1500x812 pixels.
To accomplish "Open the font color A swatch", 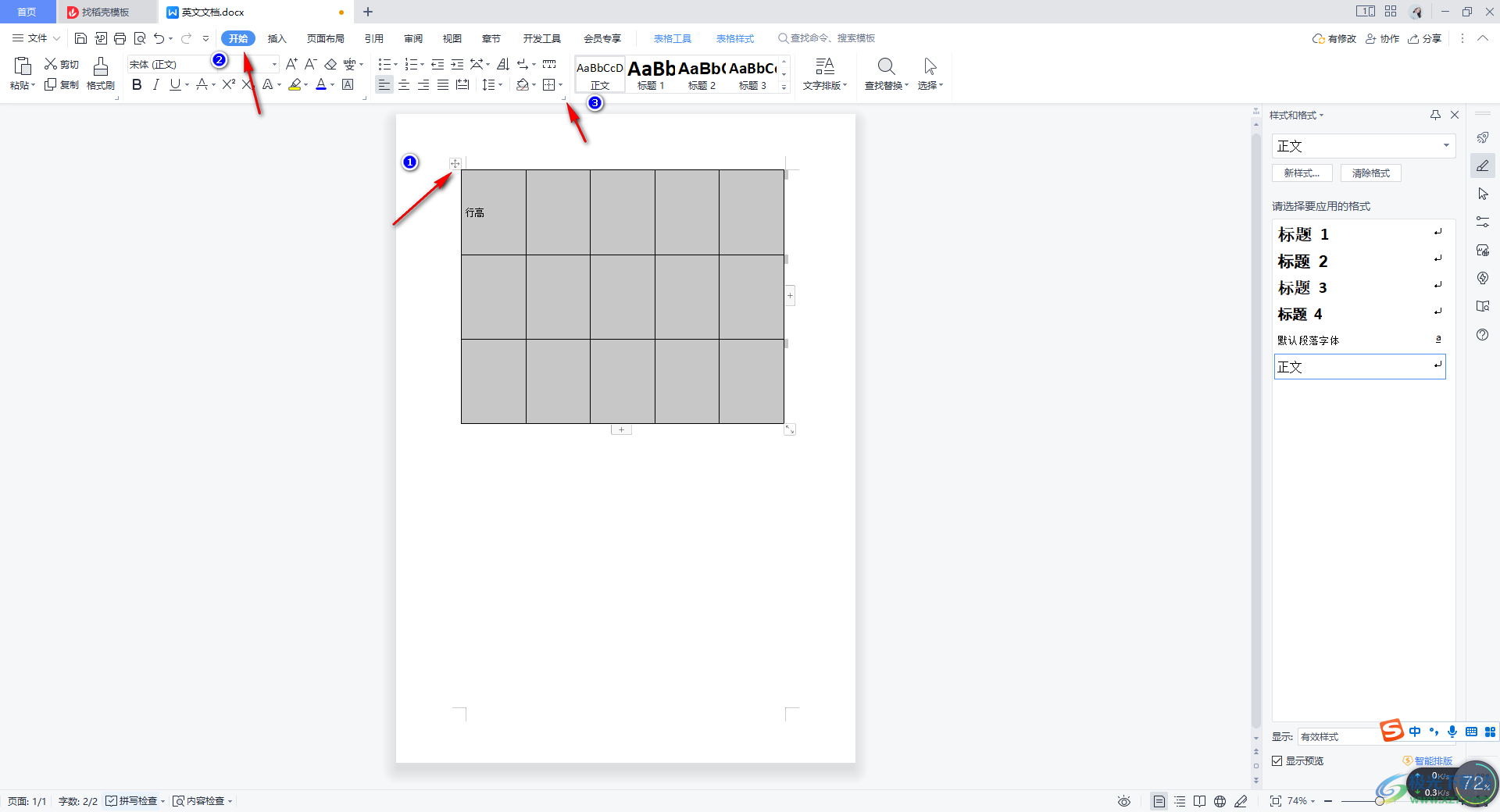I will [320, 84].
